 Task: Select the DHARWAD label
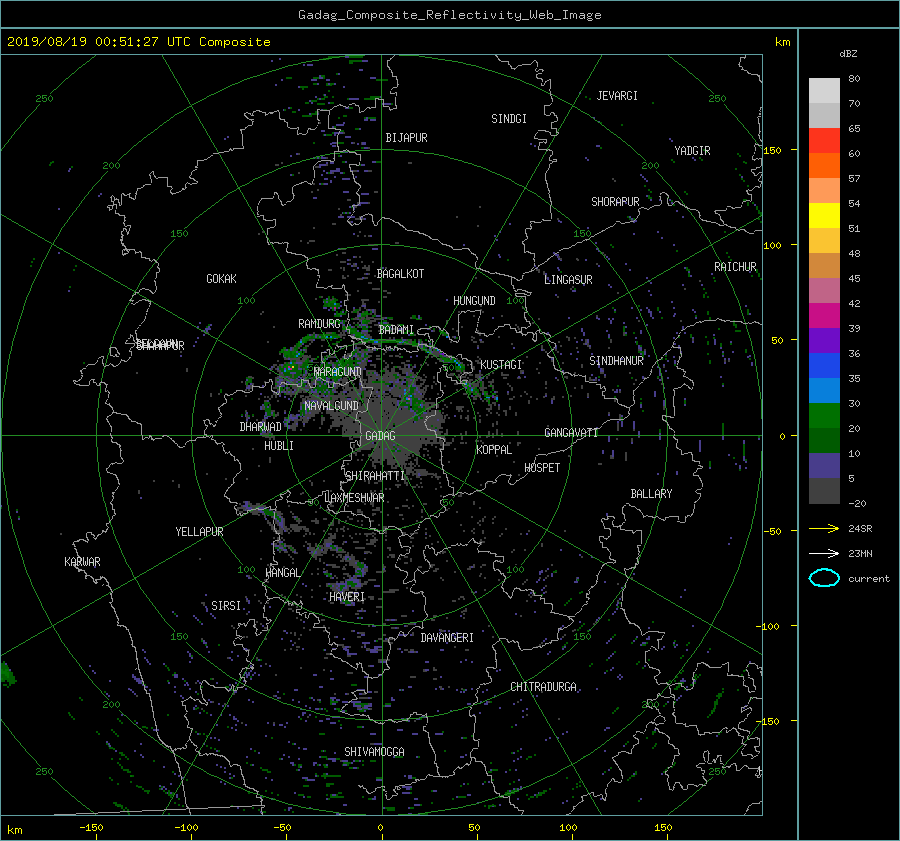click(x=261, y=427)
